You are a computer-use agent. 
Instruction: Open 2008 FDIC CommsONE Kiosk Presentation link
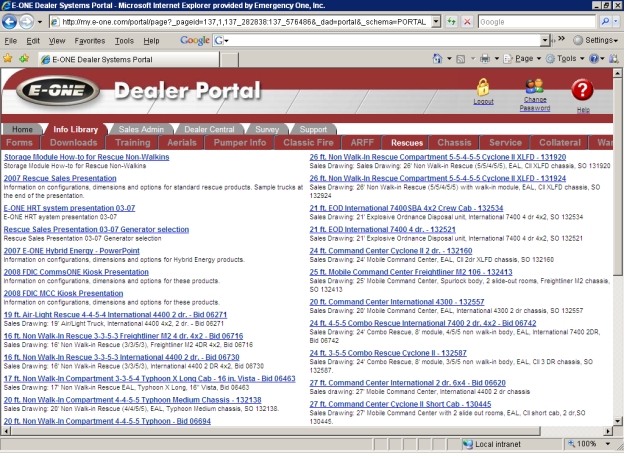(x=76, y=272)
